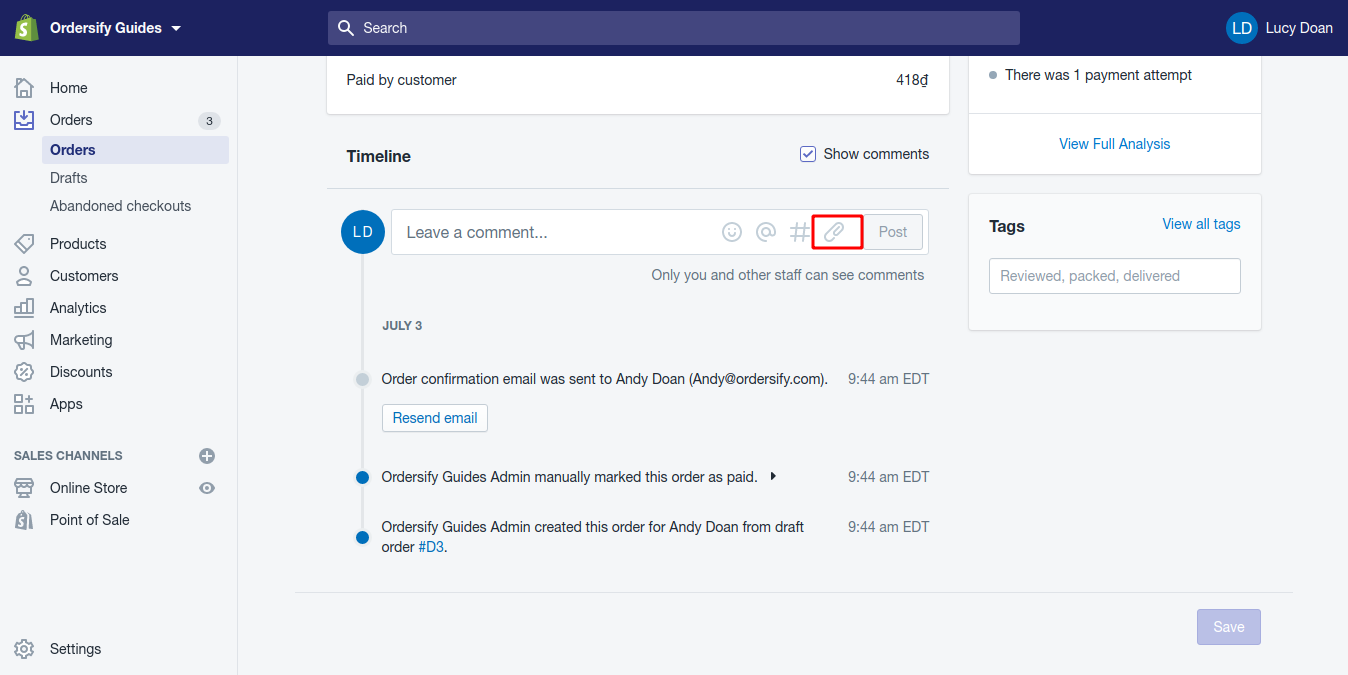Click the Discounts percent badge icon
Viewport: 1348px width, 675px height.
24,372
